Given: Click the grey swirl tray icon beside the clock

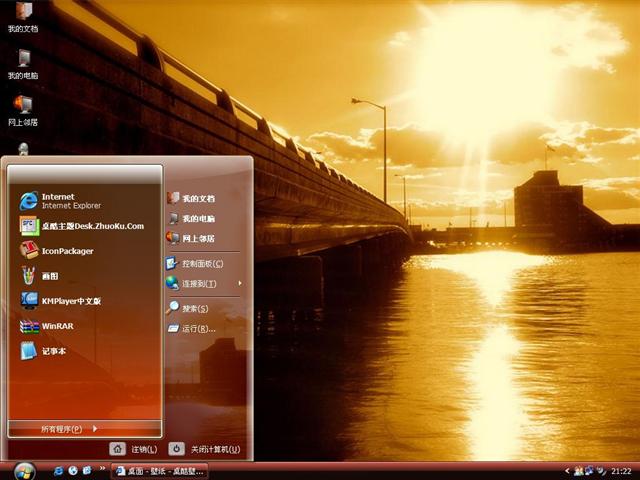Looking at the screenshot, I should pyautogui.click(x=601, y=471).
